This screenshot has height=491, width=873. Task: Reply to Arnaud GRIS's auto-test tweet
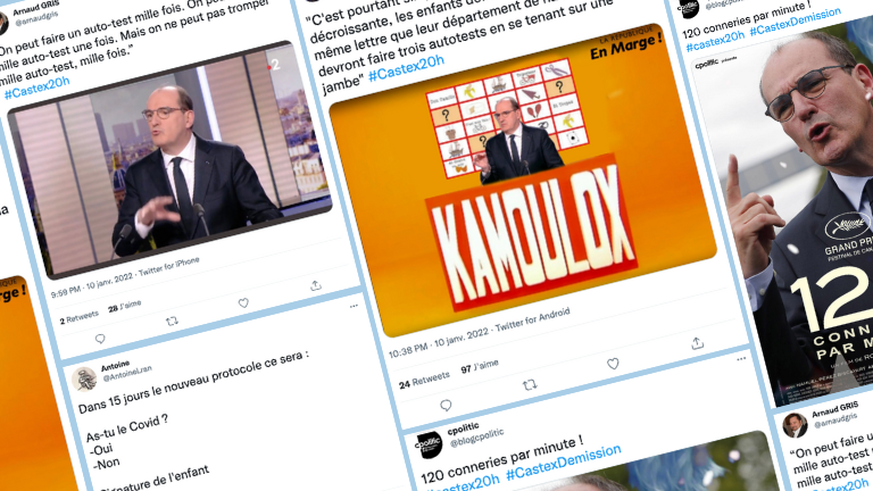[100, 338]
